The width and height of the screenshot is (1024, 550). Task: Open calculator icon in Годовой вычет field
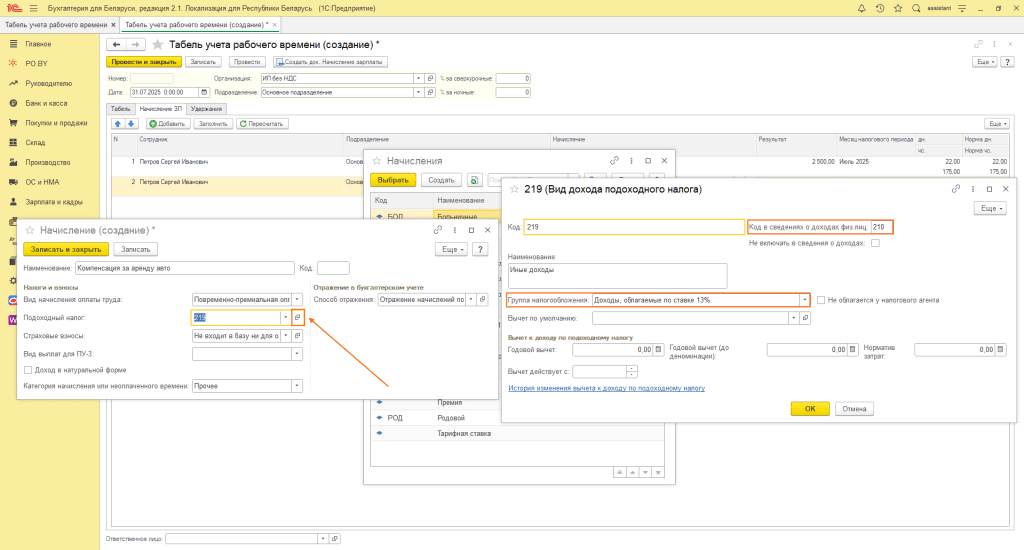click(x=658, y=349)
